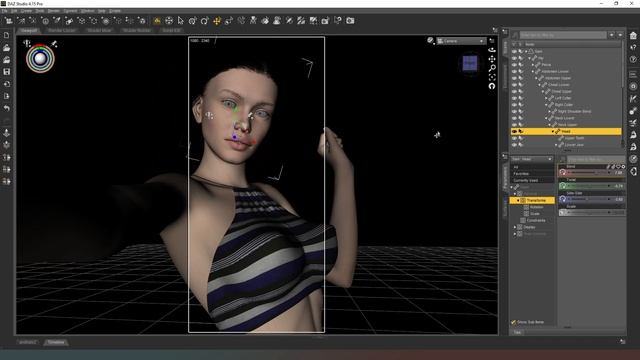Image resolution: width=640 pixels, height=360 pixels.
Task: Expand the Left Collar node
Action: [x=546, y=98]
